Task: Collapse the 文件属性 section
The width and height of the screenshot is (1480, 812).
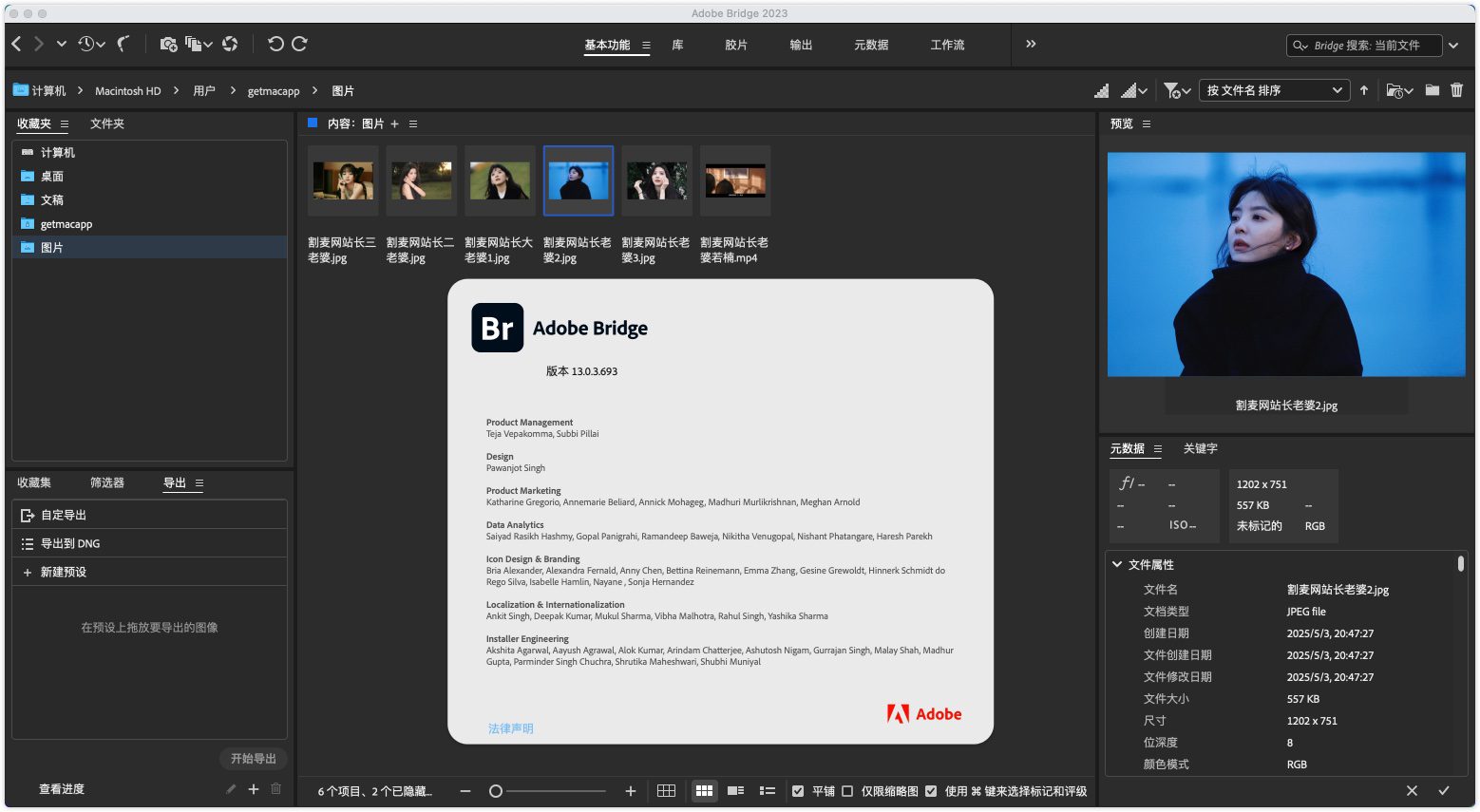Action: [1117, 564]
